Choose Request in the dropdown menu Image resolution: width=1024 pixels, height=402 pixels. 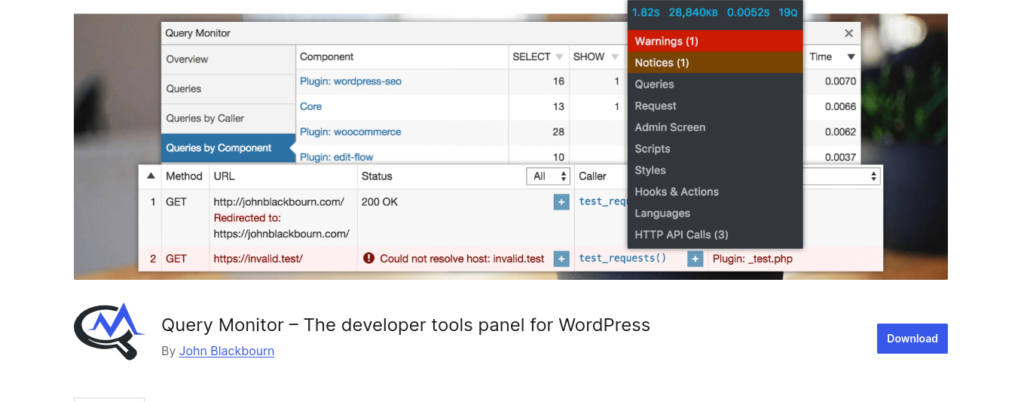point(715,106)
